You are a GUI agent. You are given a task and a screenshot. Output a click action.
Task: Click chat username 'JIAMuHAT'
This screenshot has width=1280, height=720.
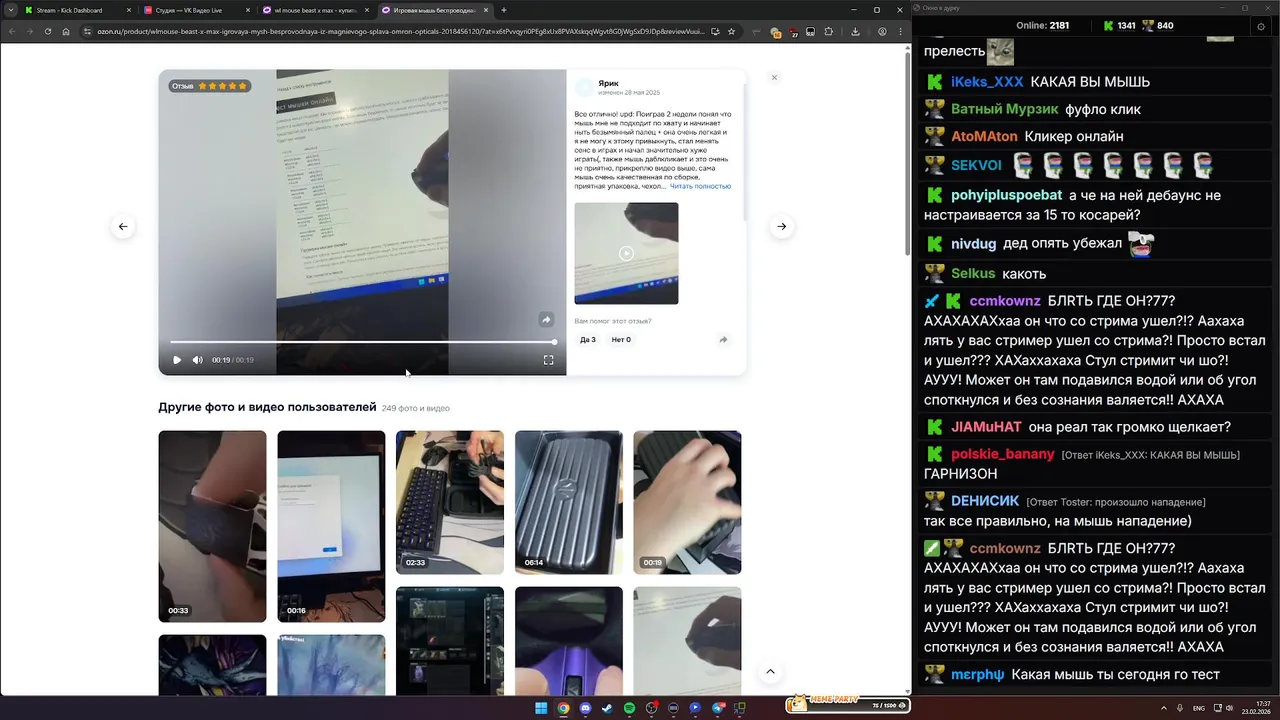pyautogui.click(x=986, y=427)
